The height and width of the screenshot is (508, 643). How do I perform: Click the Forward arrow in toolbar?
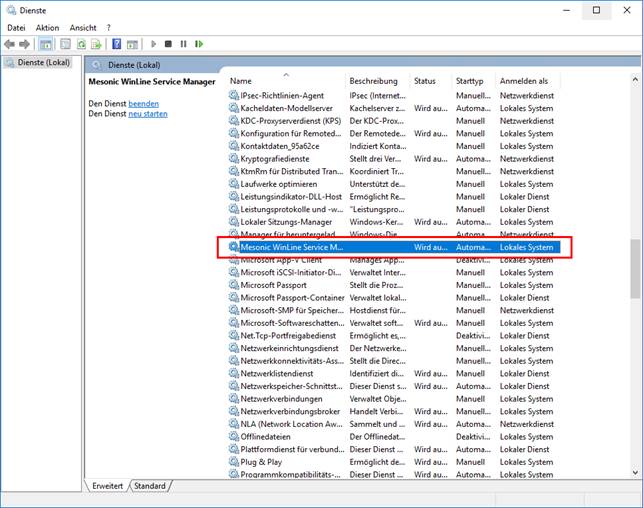tap(24, 44)
